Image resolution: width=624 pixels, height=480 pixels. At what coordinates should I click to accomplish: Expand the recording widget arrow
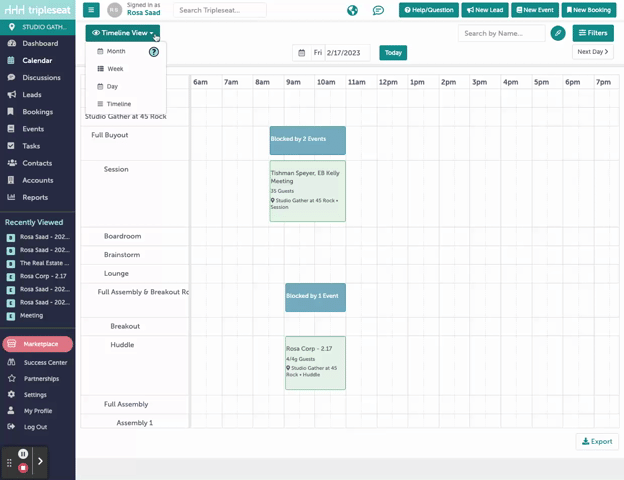coord(40,462)
